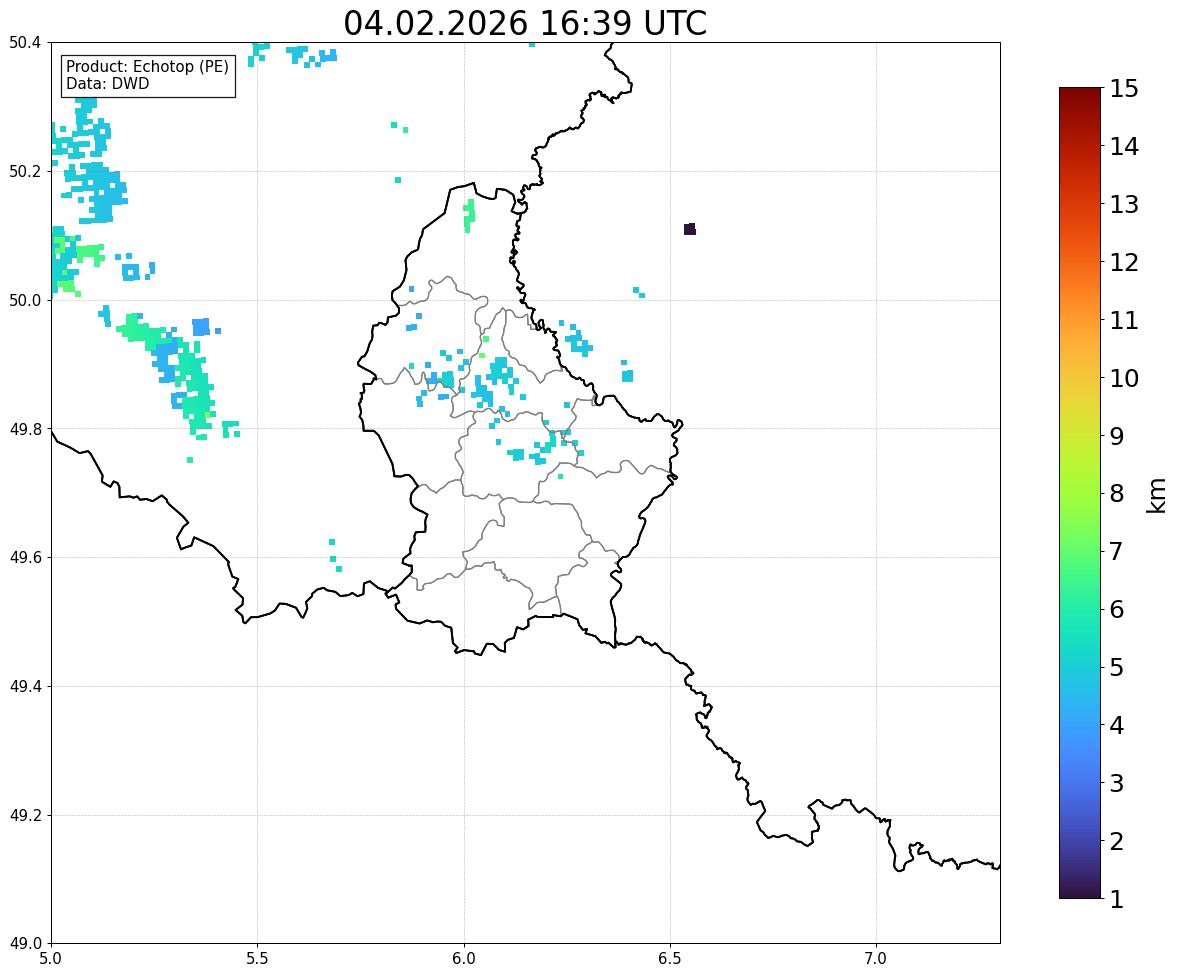Click the latitude axis label "50.4"
1178x976 pixels.
coord(25,43)
